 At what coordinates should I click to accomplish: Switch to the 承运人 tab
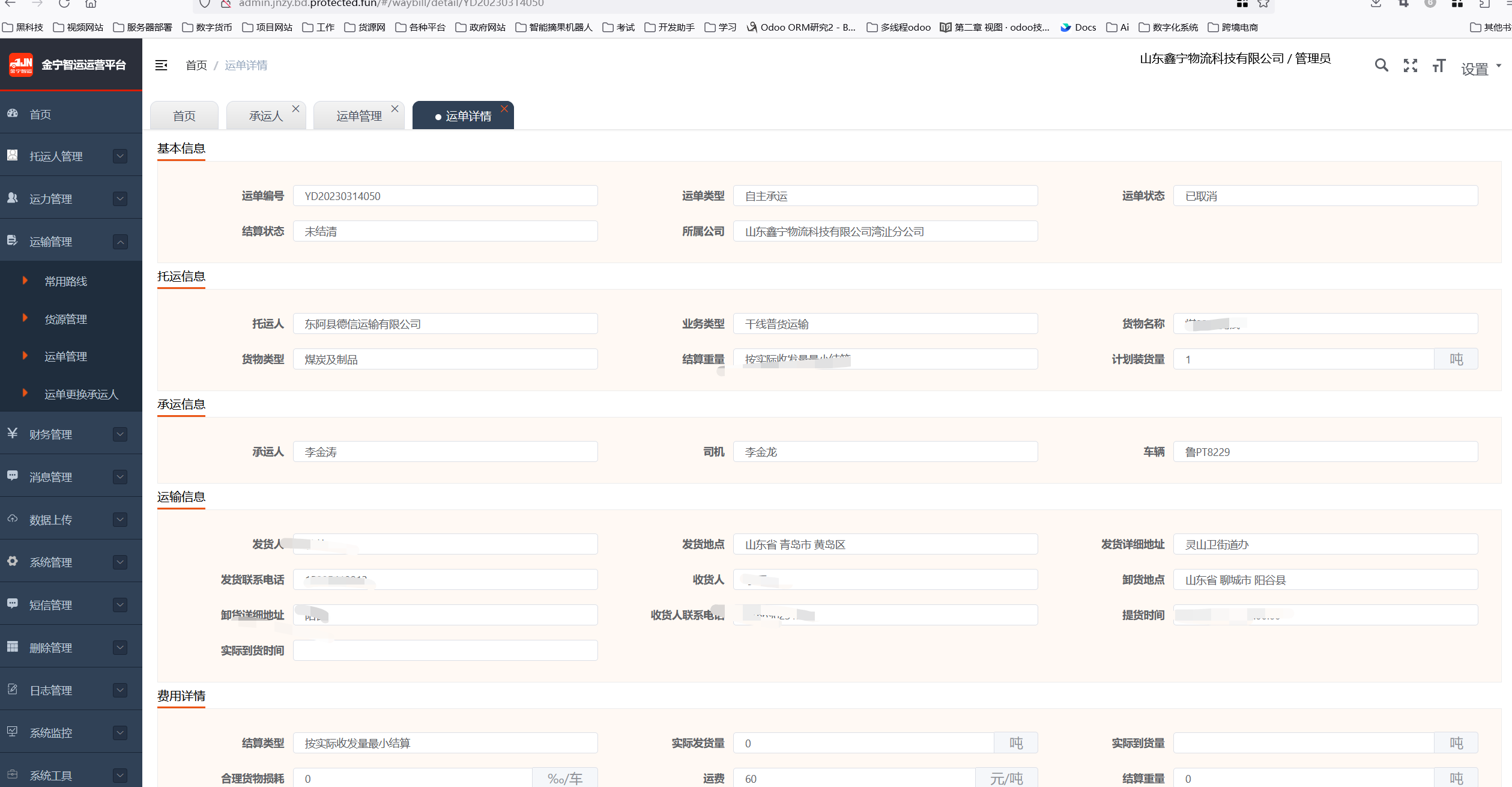click(x=266, y=115)
